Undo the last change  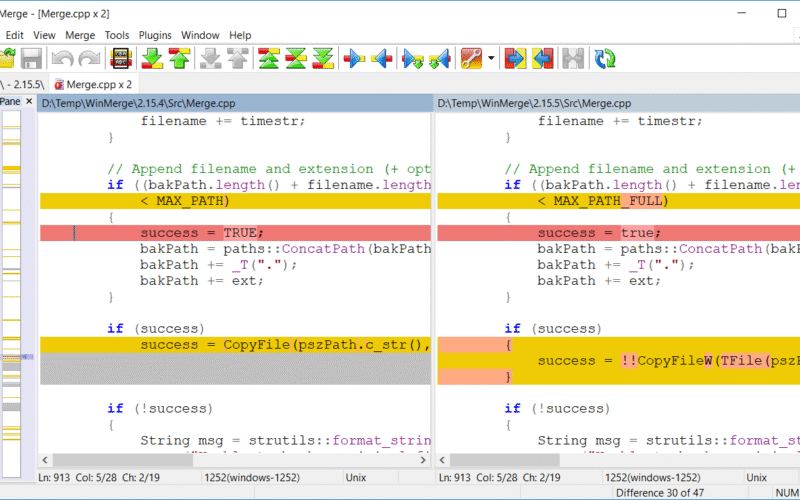click(x=63, y=59)
